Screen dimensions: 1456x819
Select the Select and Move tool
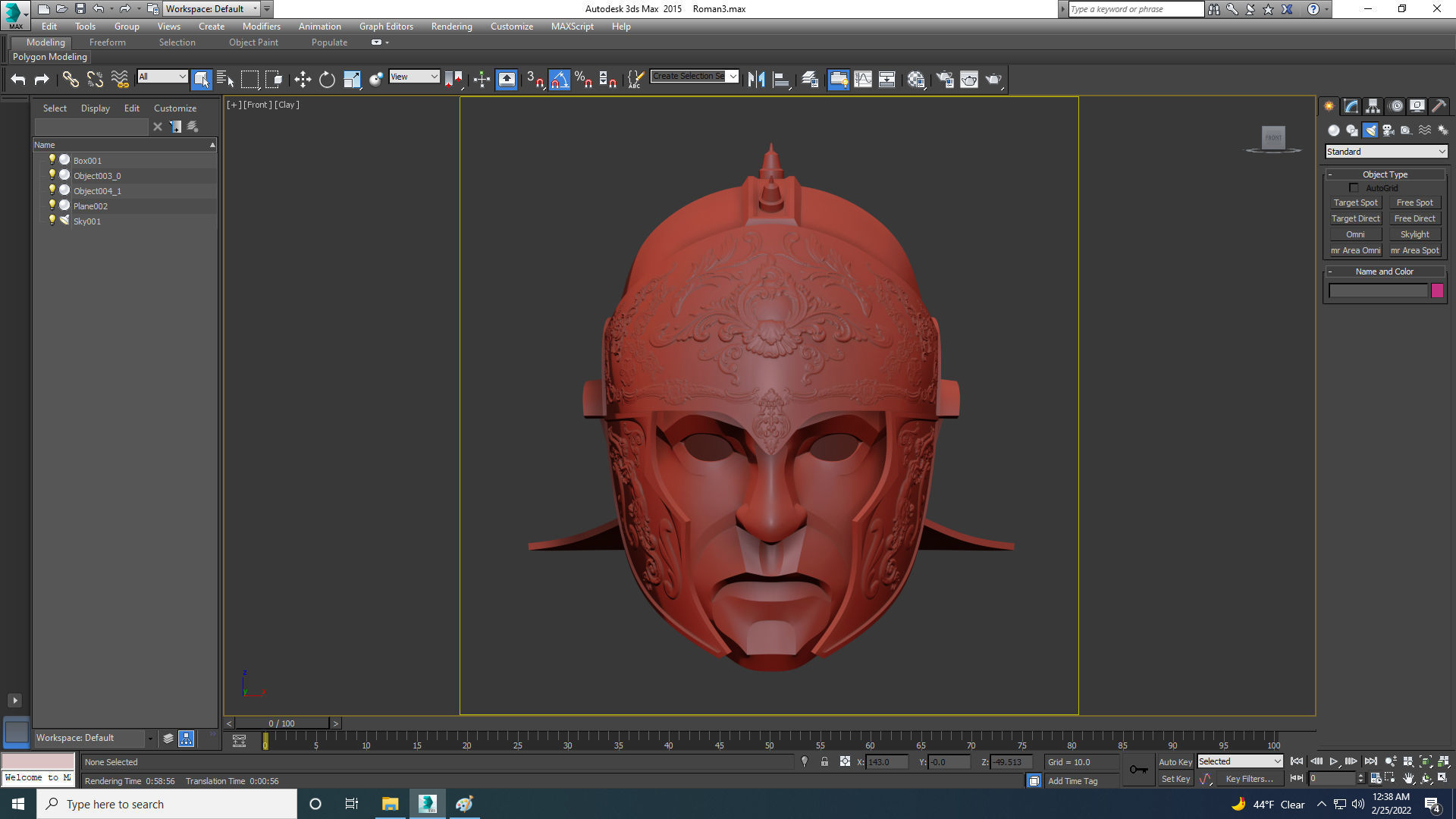(x=303, y=79)
